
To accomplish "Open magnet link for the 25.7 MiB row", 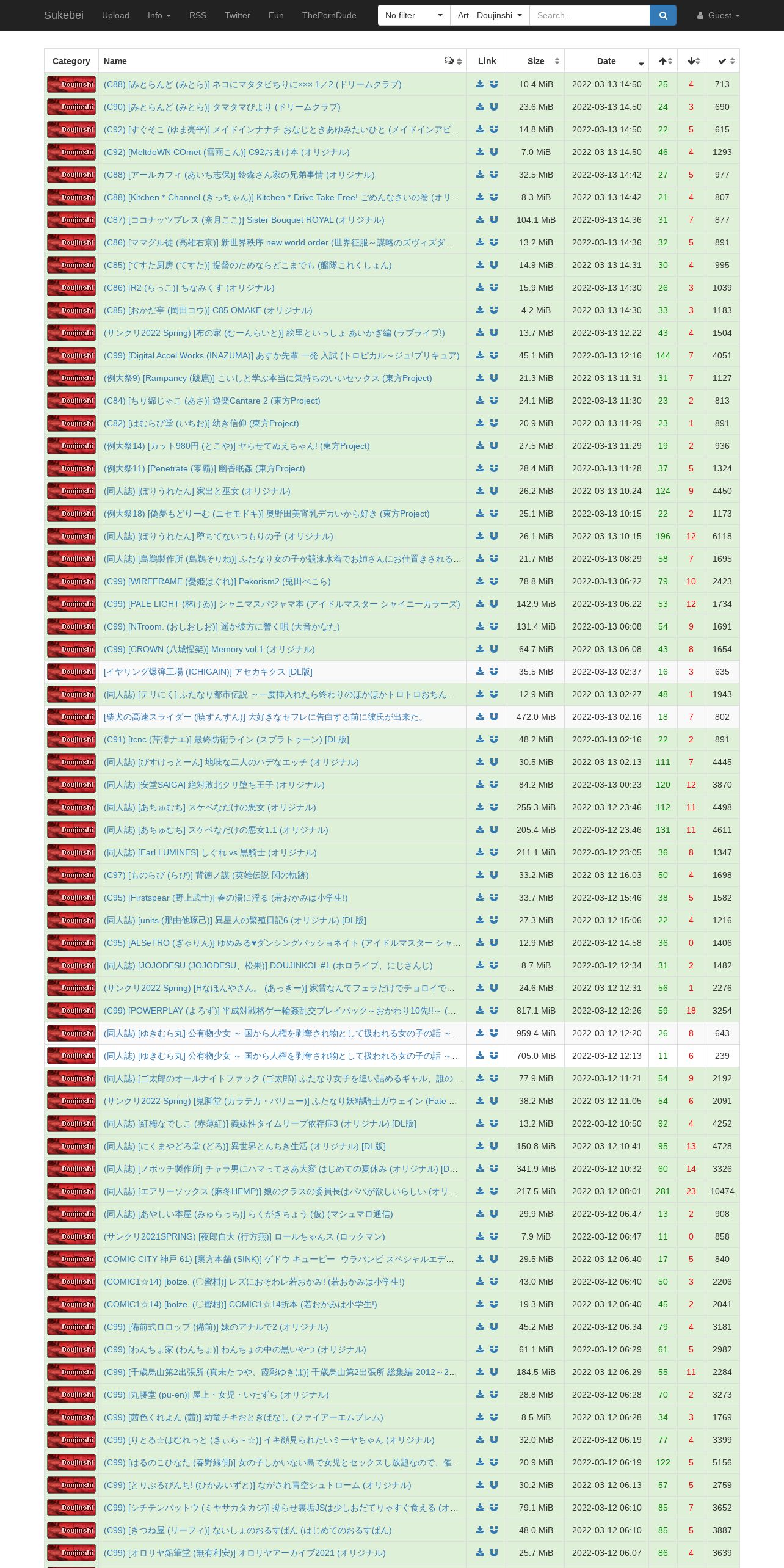I will pyautogui.click(x=494, y=1553).
